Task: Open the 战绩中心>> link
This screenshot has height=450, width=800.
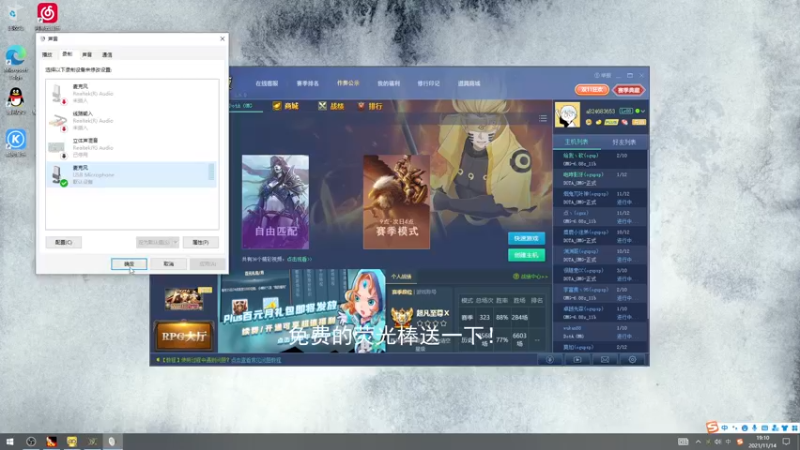Action: (531, 277)
